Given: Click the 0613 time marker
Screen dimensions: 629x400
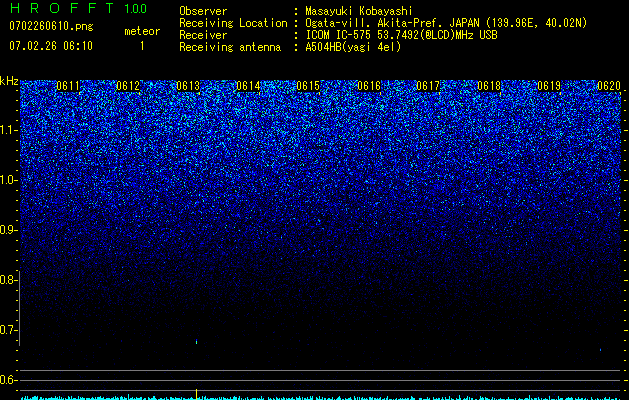Looking at the screenshot, I should point(188,86).
